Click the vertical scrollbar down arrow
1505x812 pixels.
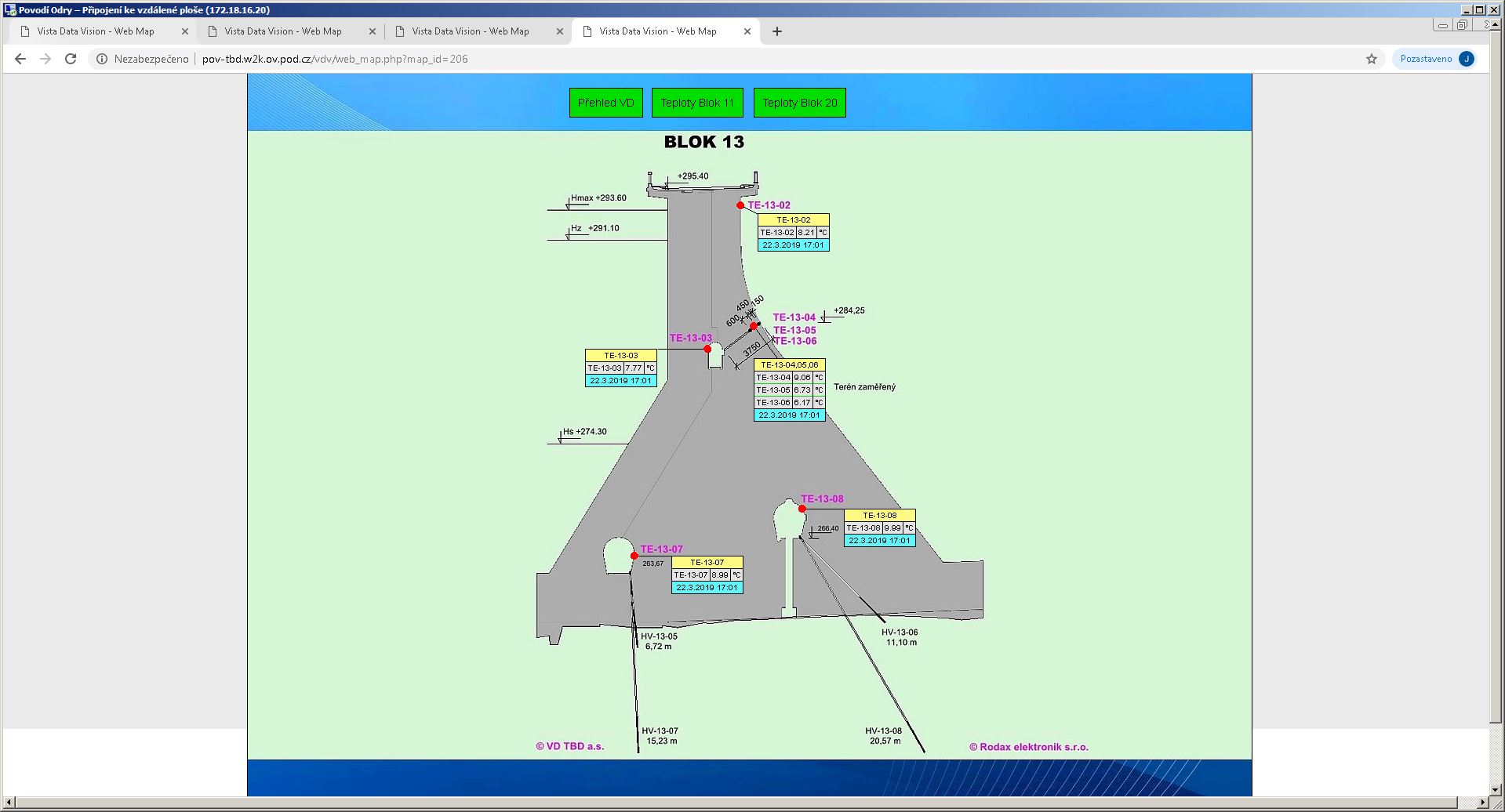coord(1496,789)
